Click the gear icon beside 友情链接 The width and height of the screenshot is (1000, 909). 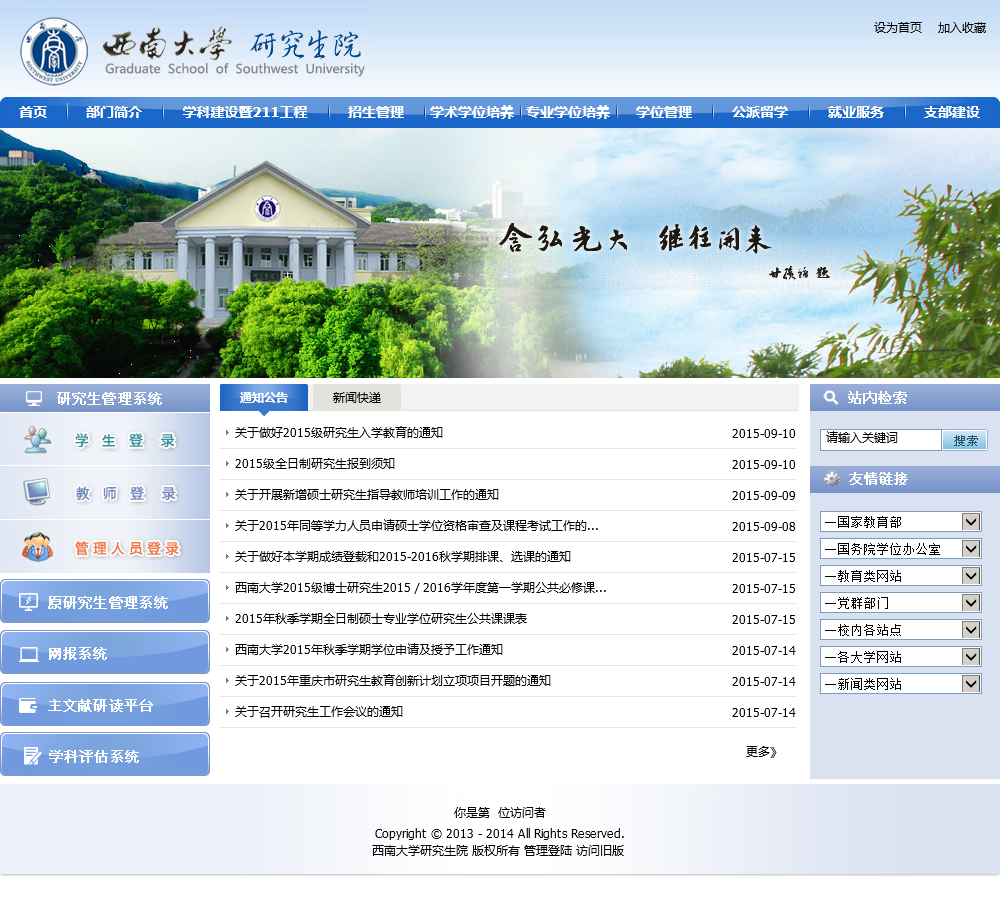click(832, 478)
